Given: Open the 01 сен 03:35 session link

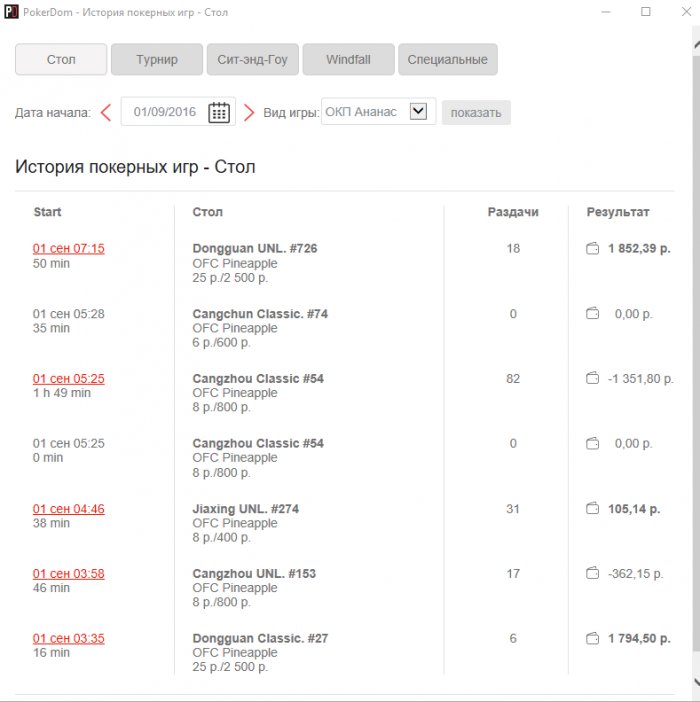Looking at the screenshot, I should tap(69, 639).
